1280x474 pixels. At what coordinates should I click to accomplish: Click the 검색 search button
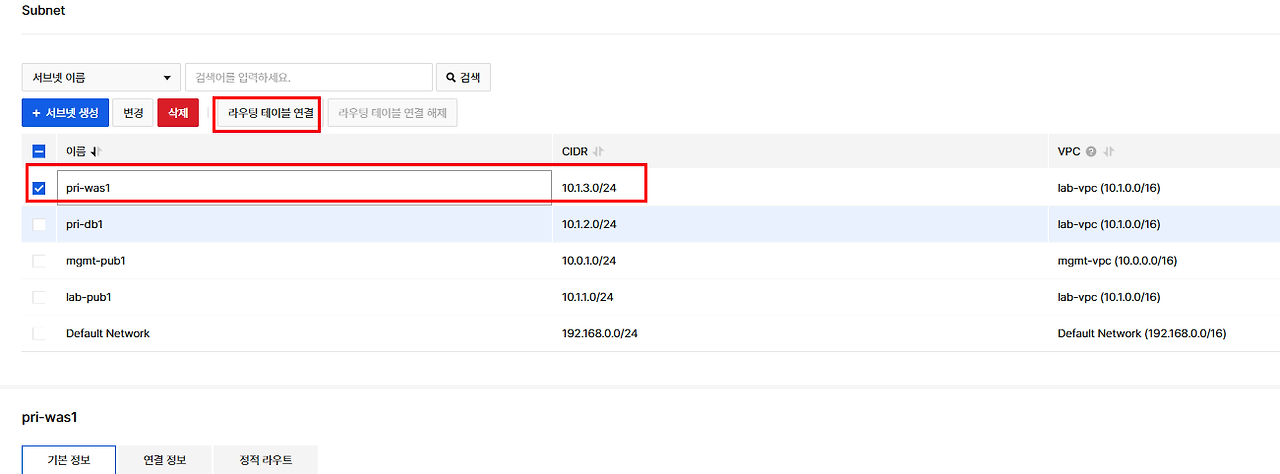[463, 77]
